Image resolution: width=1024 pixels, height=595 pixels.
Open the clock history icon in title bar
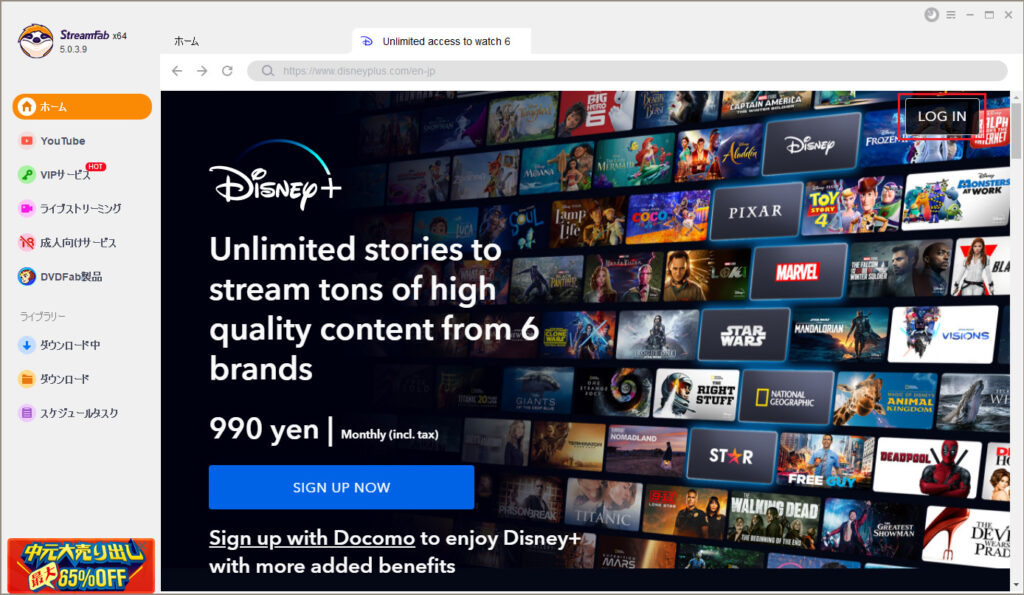tap(931, 14)
